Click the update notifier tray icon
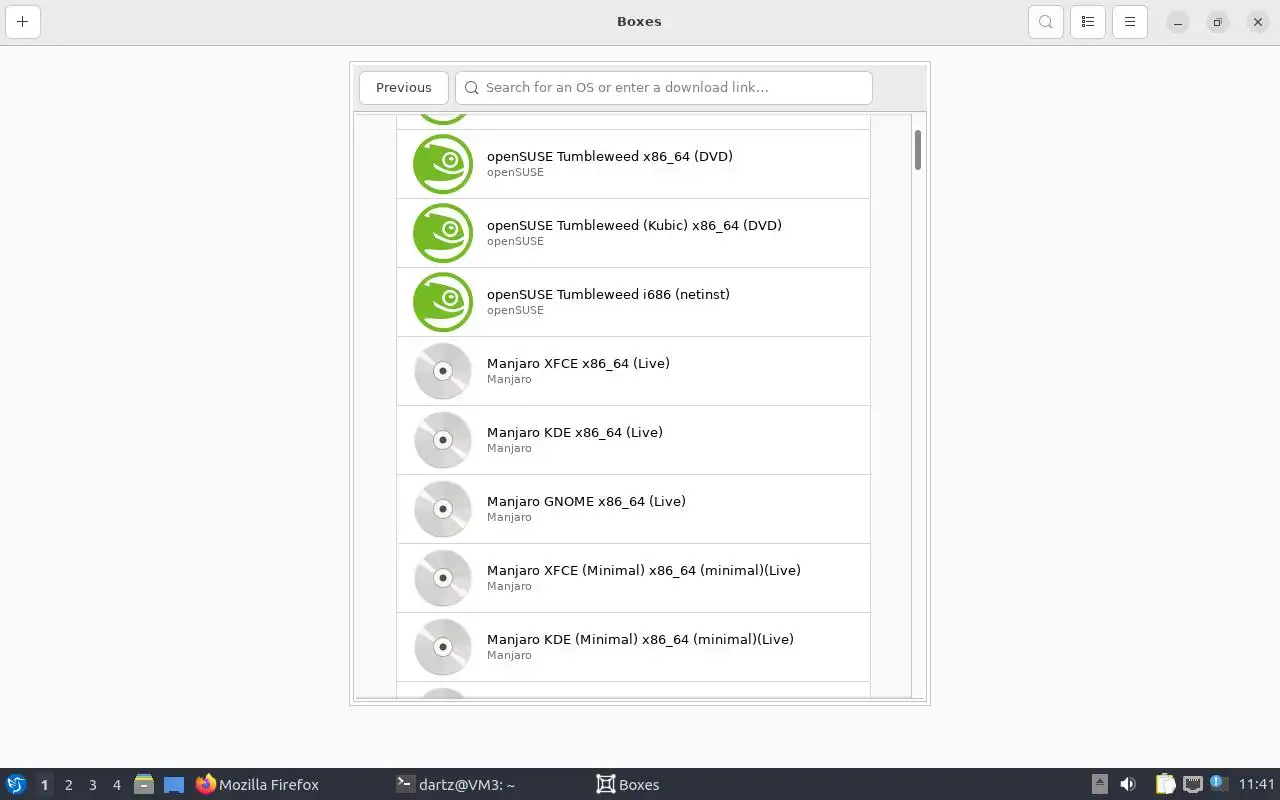1280x800 pixels. 1217,783
